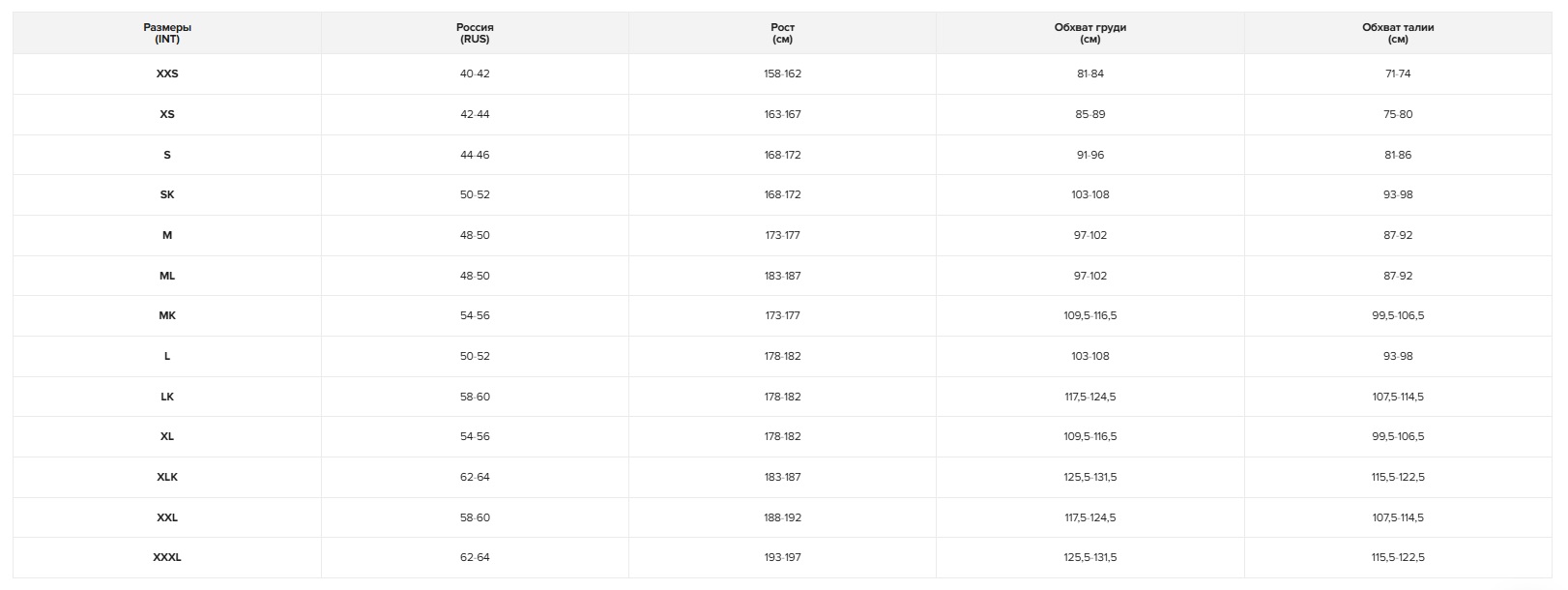The height and width of the screenshot is (590, 1568).
Task: Select chest girth value 91-96
Action: pyautogui.click(x=1089, y=155)
